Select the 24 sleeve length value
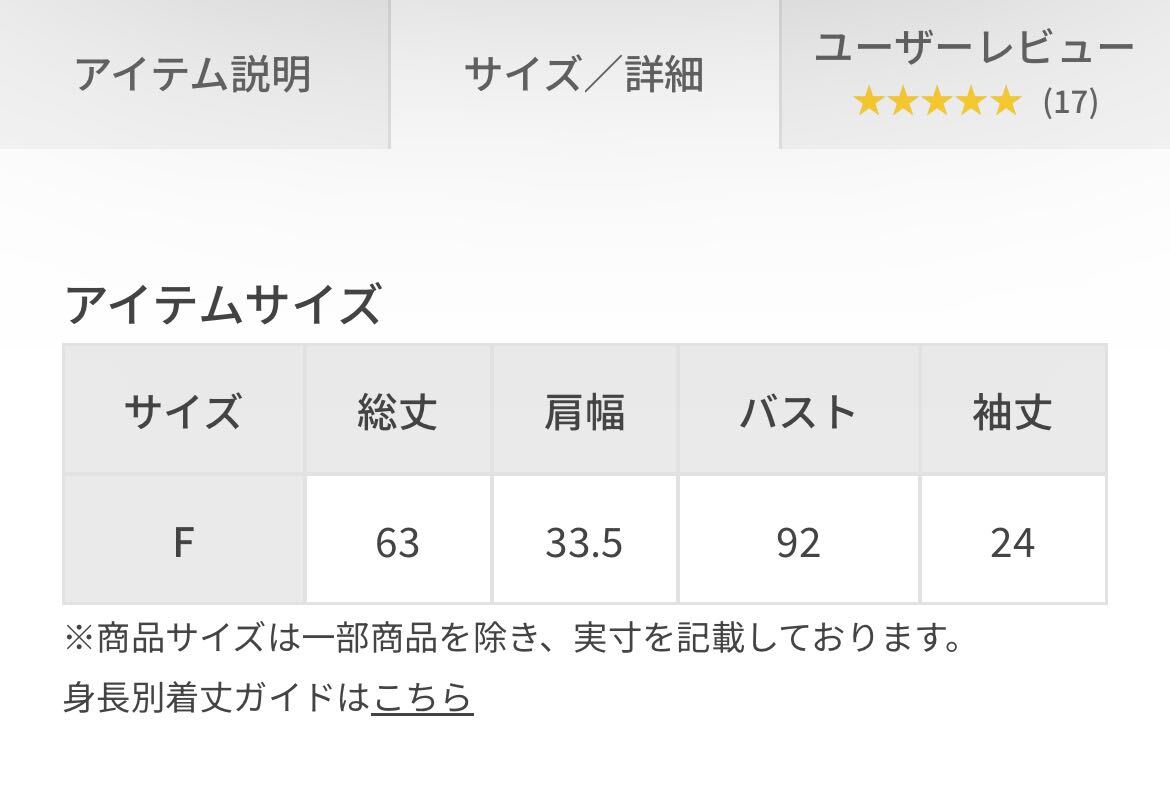Image resolution: width=1170 pixels, height=811 pixels. [x=1012, y=542]
